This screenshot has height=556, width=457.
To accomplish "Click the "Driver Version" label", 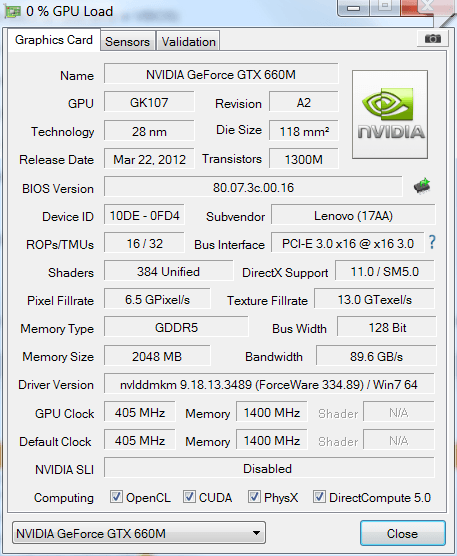I will coord(56,385).
